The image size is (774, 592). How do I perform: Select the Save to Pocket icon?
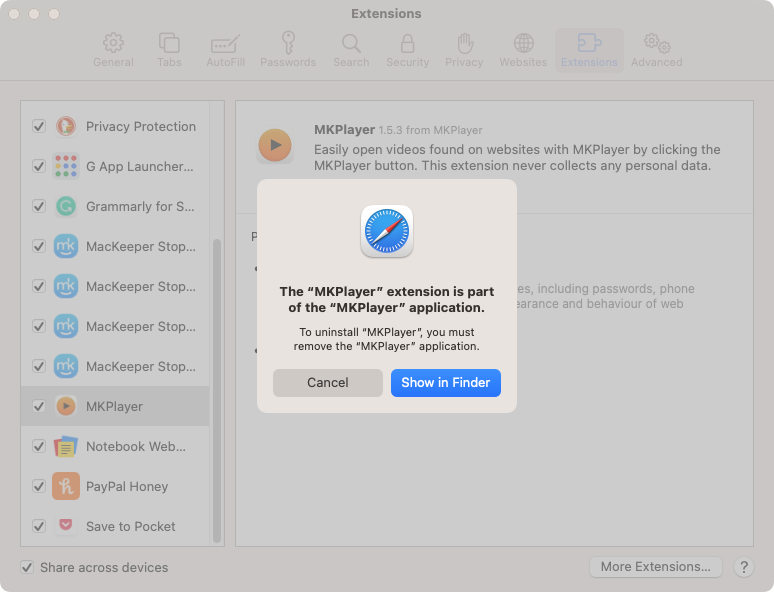pyautogui.click(x=66, y=525)
